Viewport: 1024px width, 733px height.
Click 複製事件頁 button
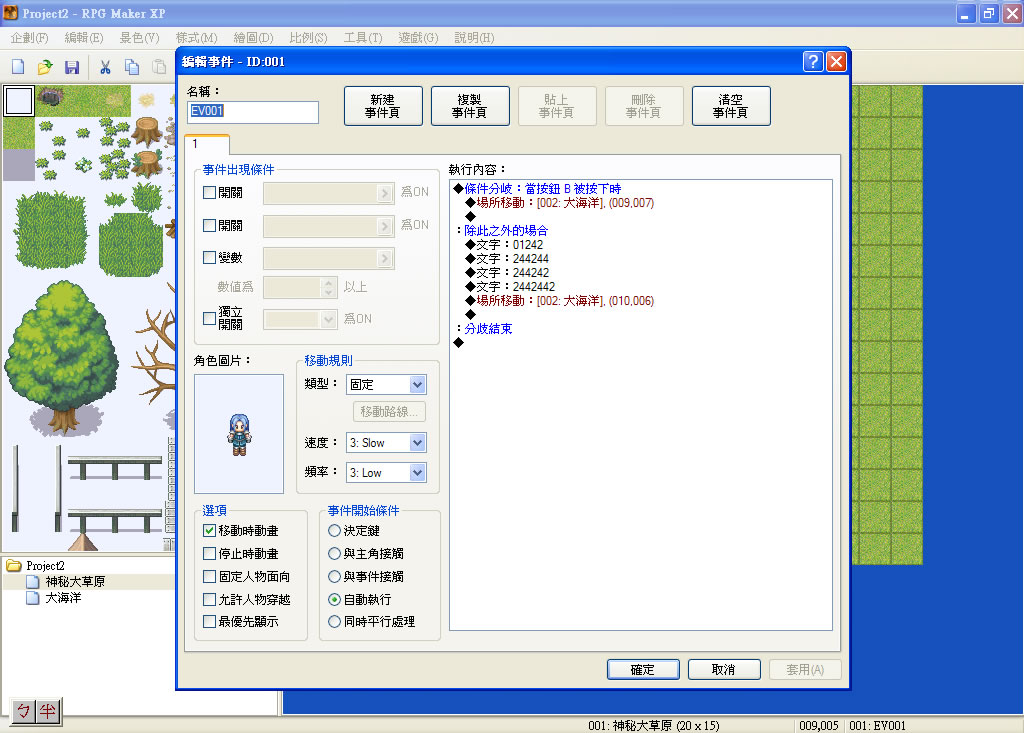470,106
